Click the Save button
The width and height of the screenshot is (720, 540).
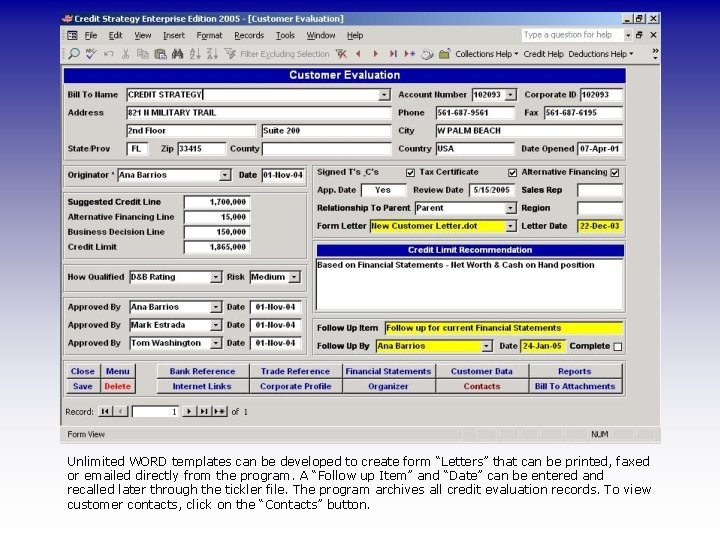83,386
